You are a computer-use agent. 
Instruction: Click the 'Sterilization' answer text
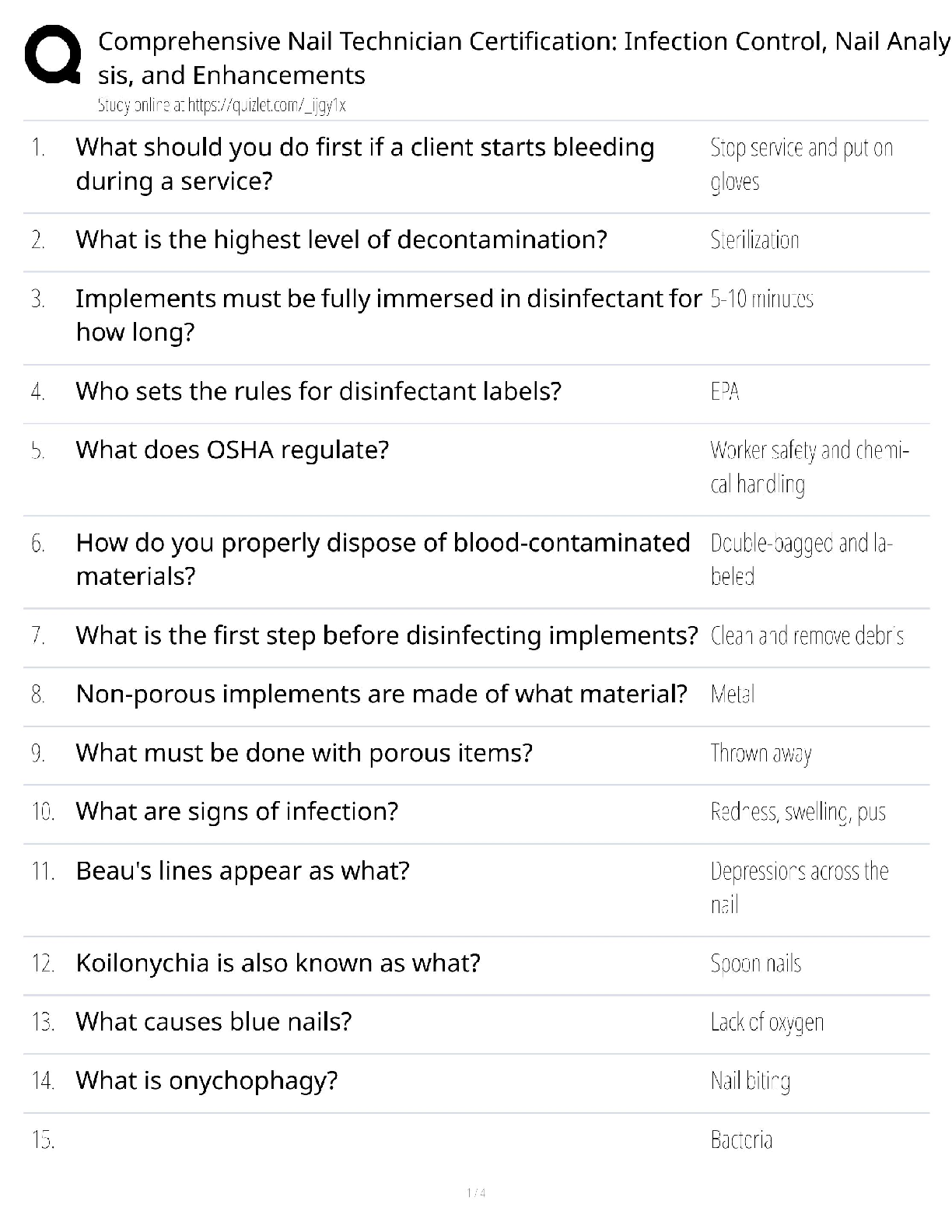[x=754, y=240]
